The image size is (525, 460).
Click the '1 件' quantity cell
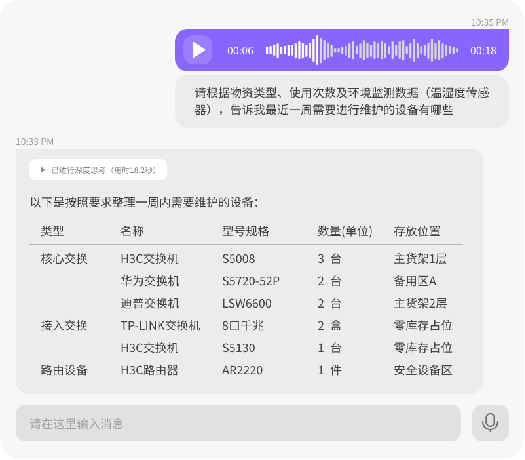tap(329, 370)
